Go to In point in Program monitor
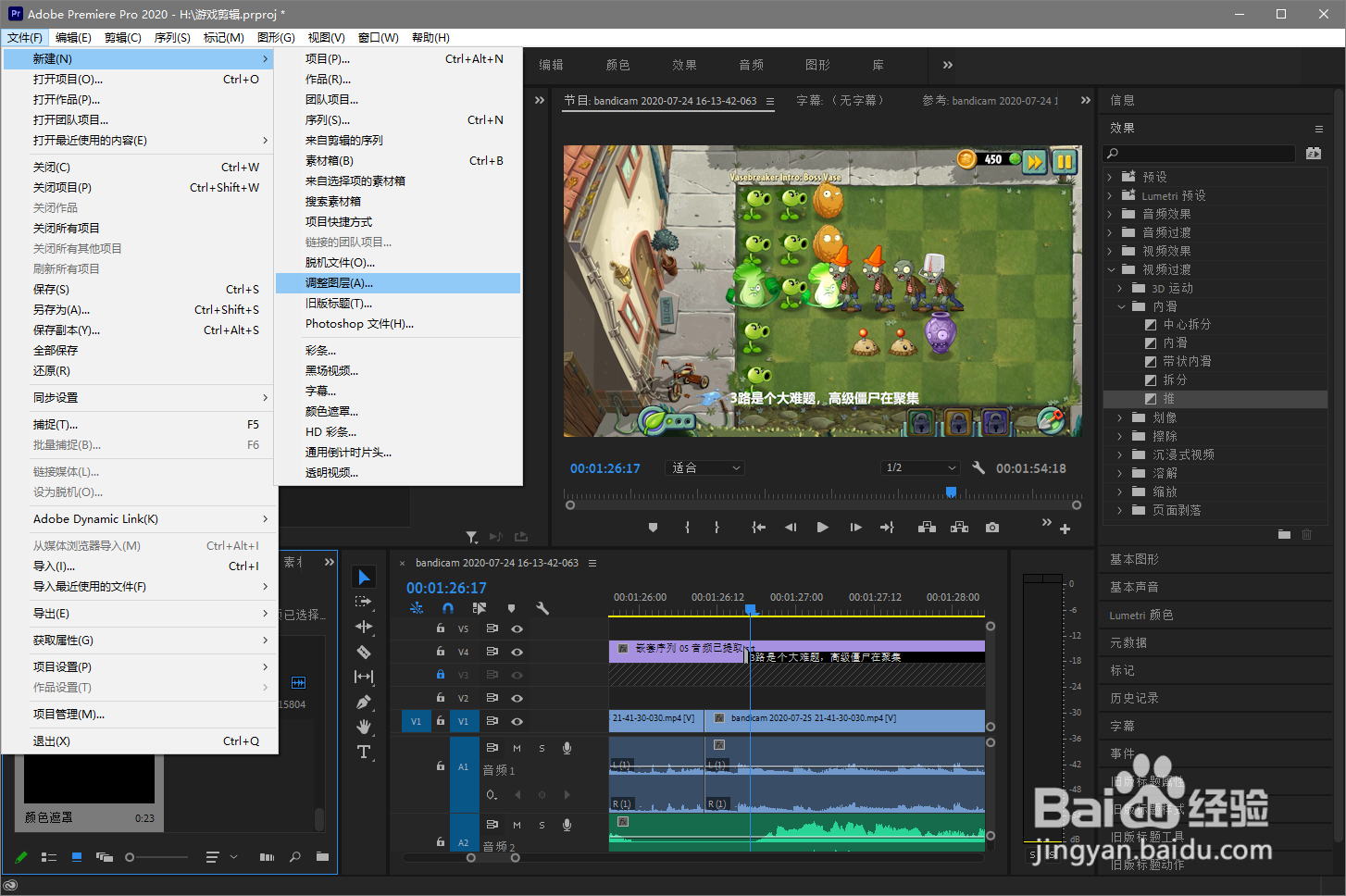1346x896 pixels. click(759, 528)
